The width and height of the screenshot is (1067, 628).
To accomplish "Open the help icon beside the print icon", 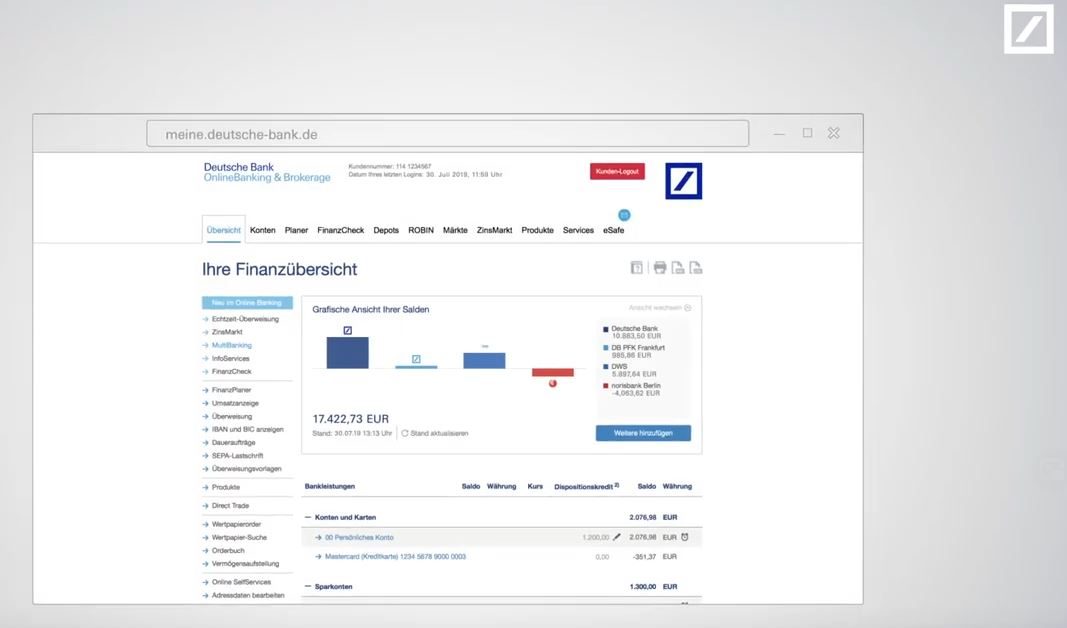I will click(x=636, y=267).
